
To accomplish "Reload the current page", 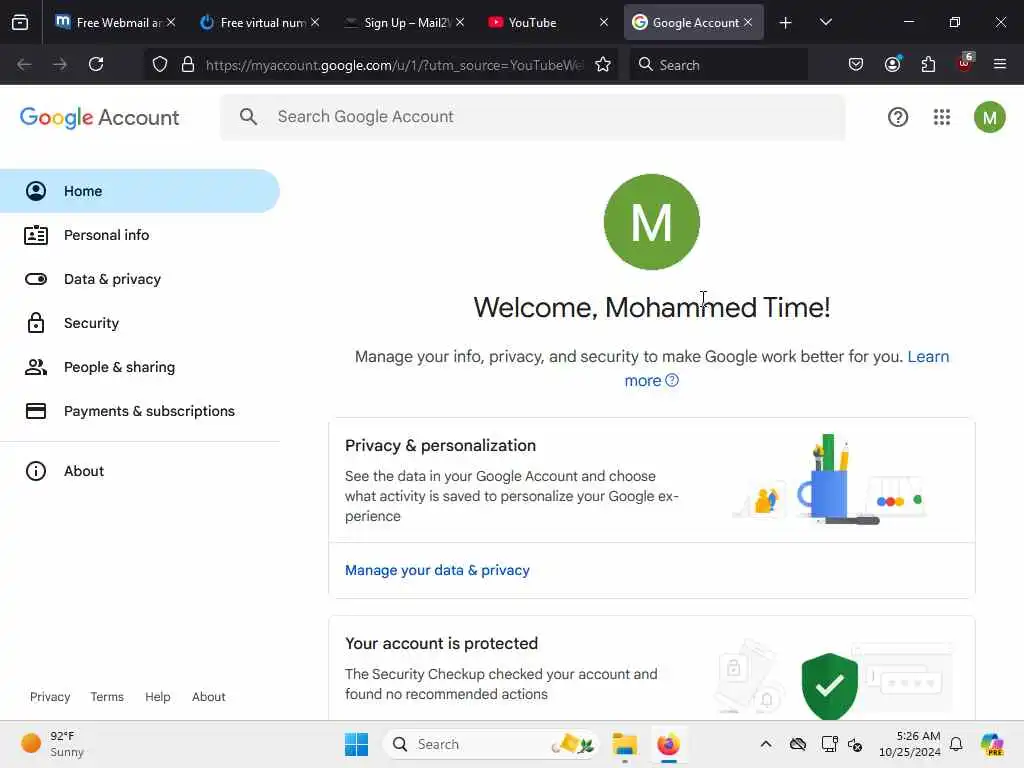I will click(96, 64).
